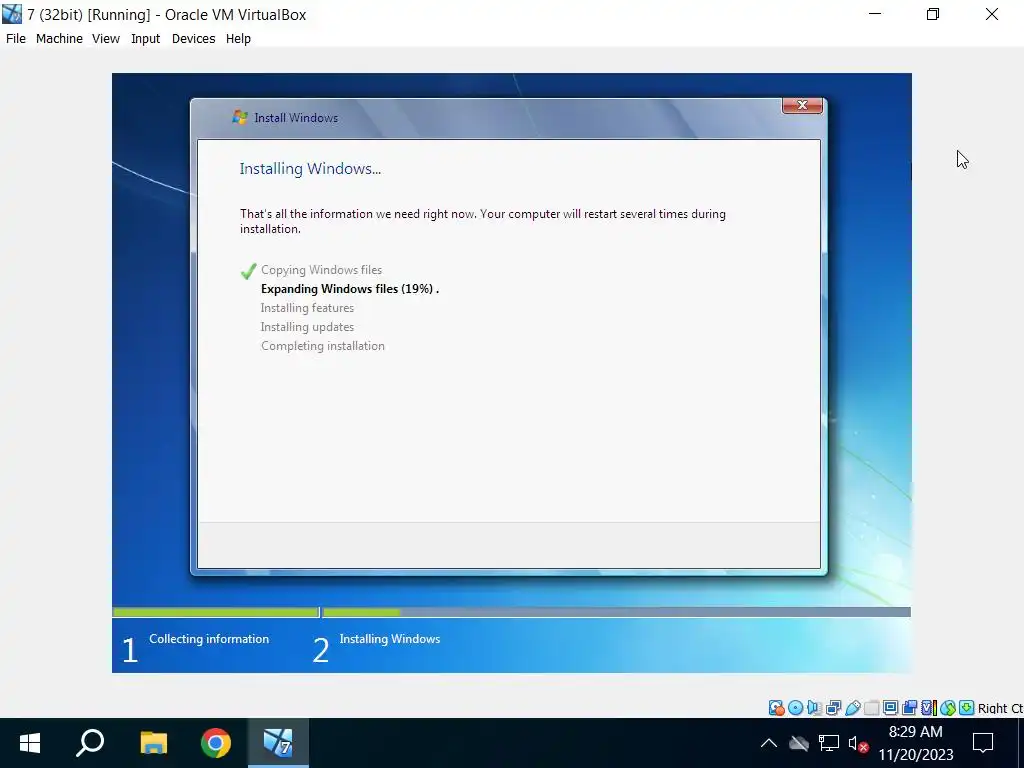Click the optical disk indicator icon

pos(795,708)
